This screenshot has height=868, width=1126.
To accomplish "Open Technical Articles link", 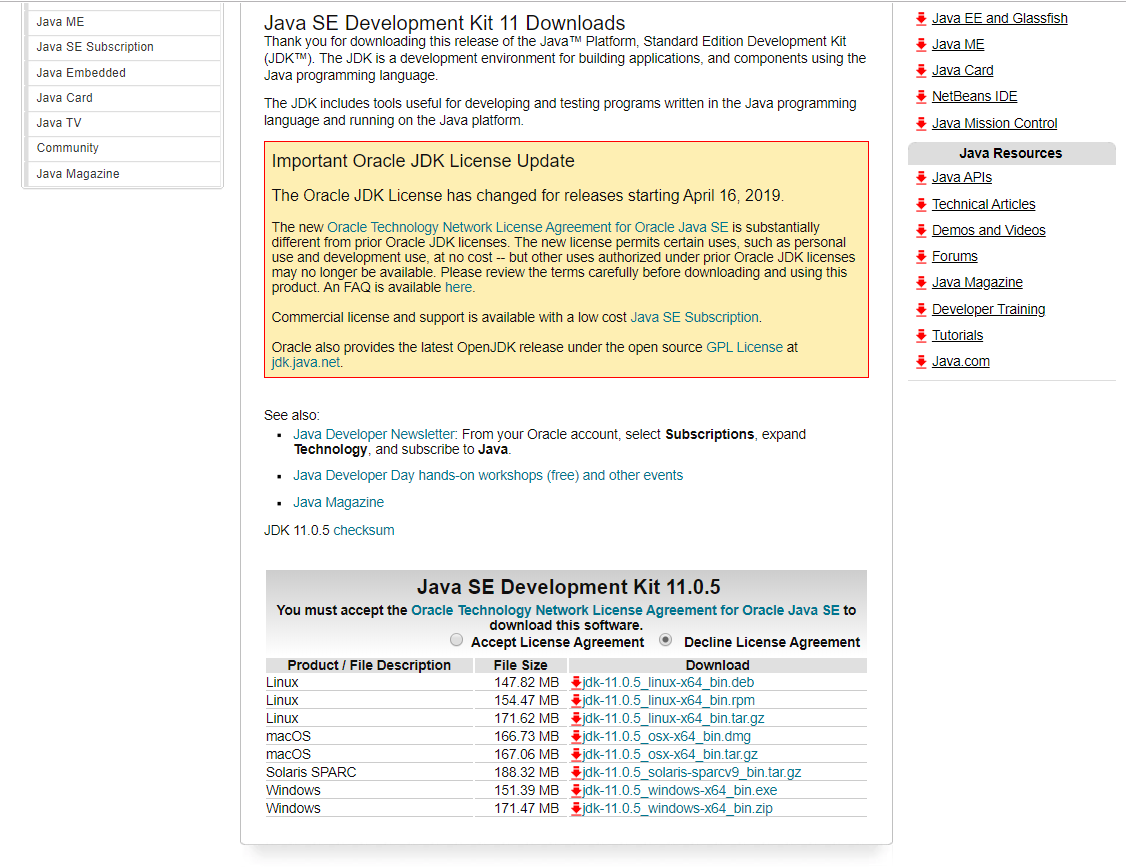I will (x=984, y=205).
